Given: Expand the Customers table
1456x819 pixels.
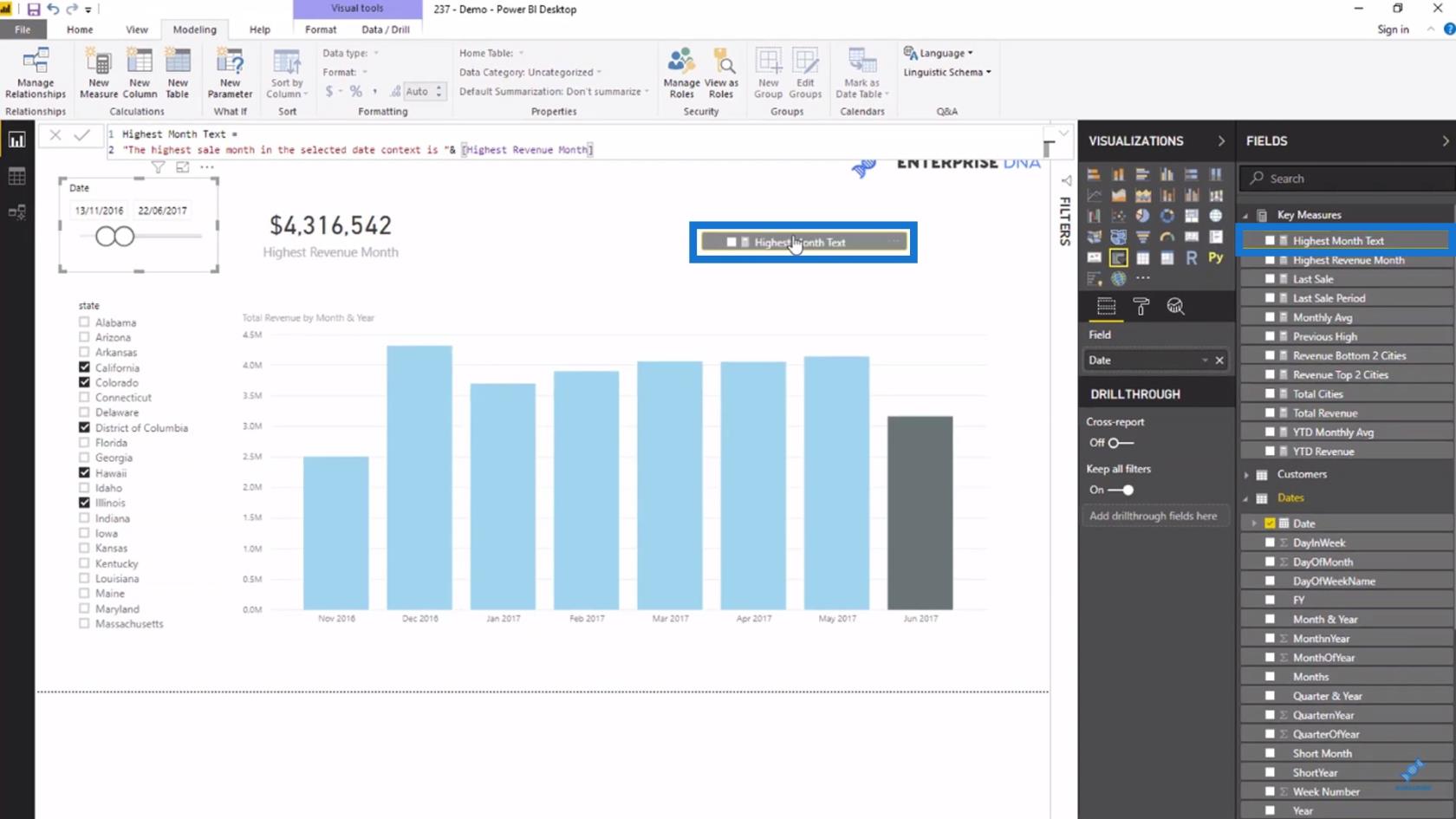Looking at the screenshot, I should (x=1246, y=475).
